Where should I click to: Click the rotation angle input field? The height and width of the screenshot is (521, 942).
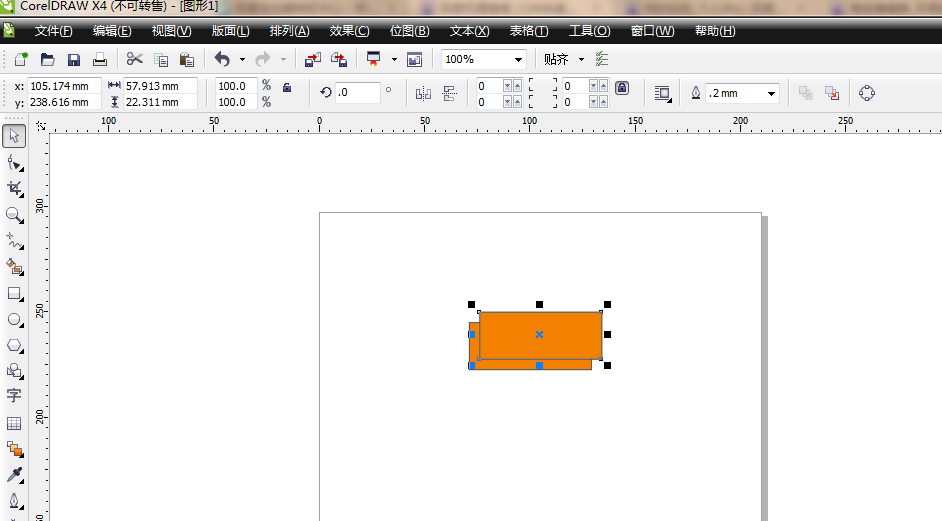[357, 93]
